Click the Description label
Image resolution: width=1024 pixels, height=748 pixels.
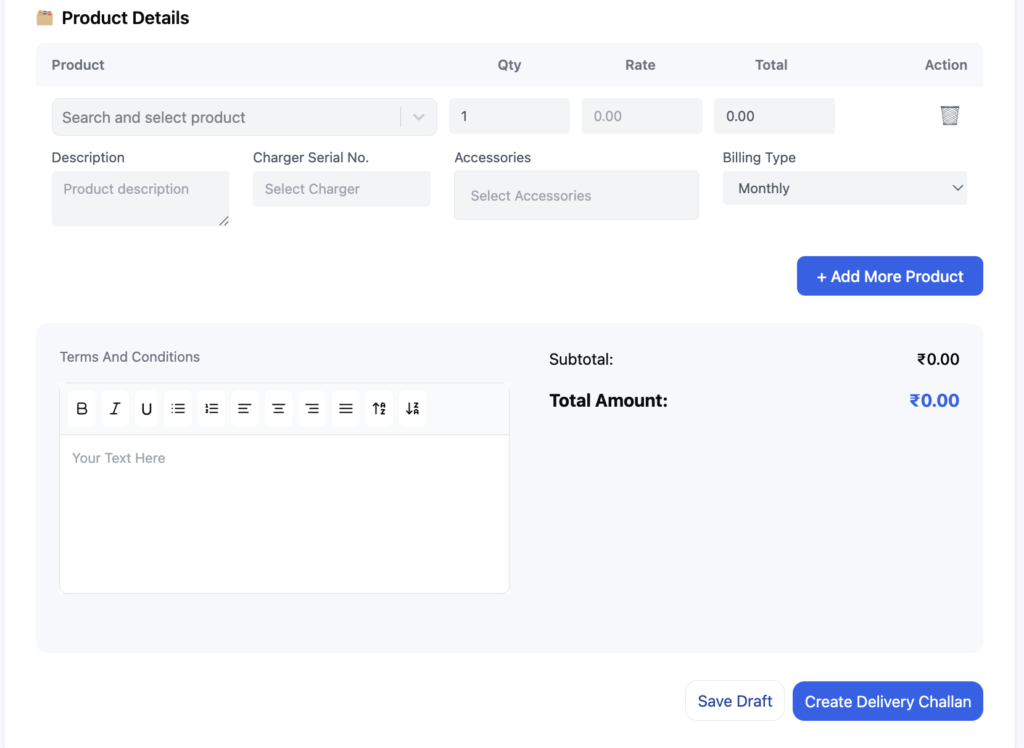click(x=88, y=157)
